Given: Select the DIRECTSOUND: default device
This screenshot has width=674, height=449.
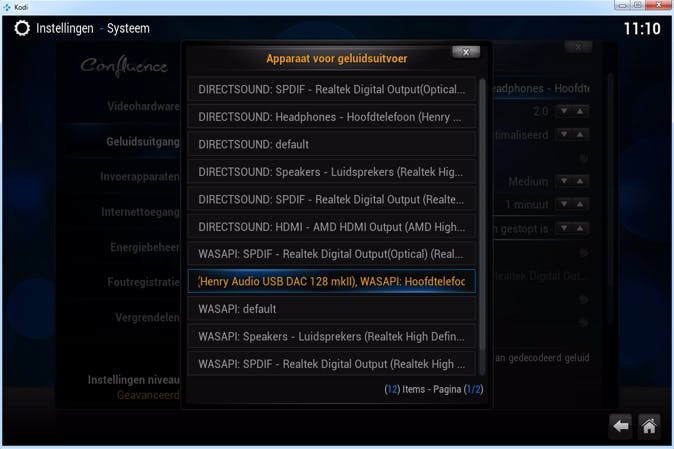Looking at the screenshot, I should [x=332, y=144].
